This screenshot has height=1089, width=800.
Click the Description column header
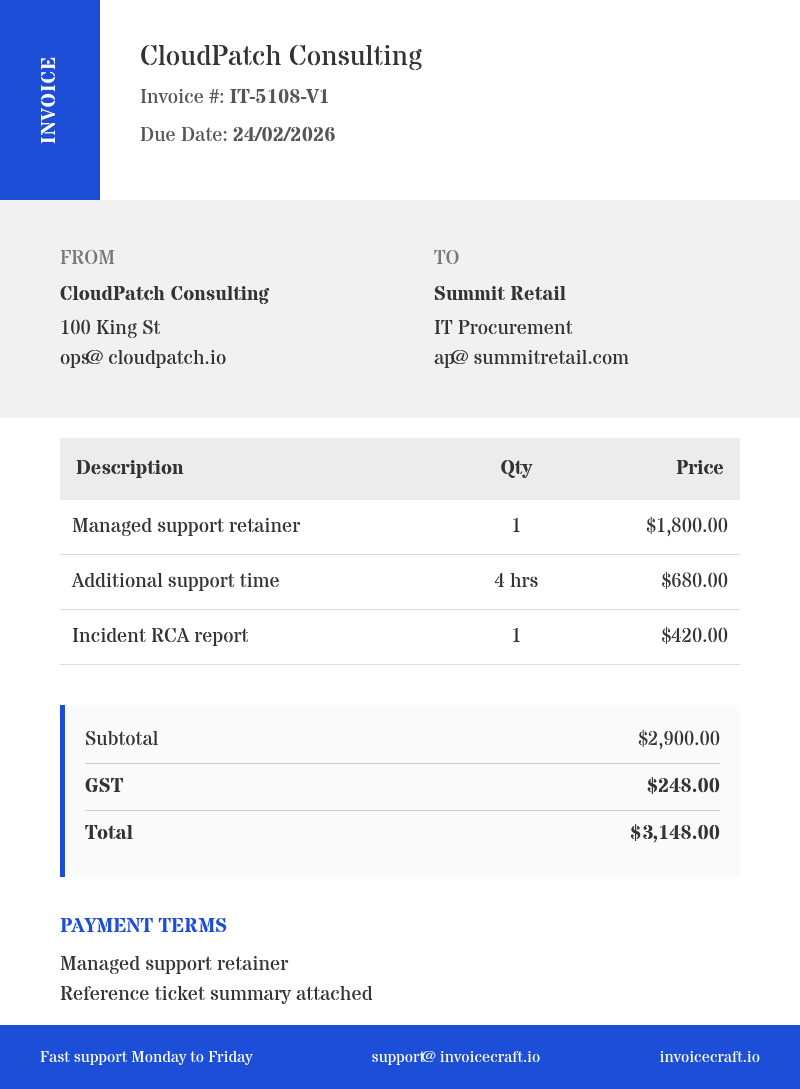(130, 467)
